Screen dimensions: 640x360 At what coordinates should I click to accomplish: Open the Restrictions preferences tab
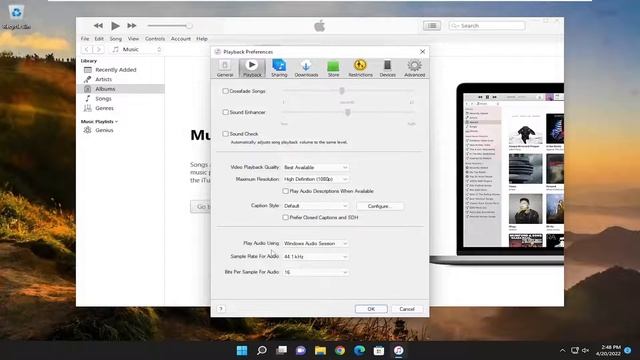360,68
